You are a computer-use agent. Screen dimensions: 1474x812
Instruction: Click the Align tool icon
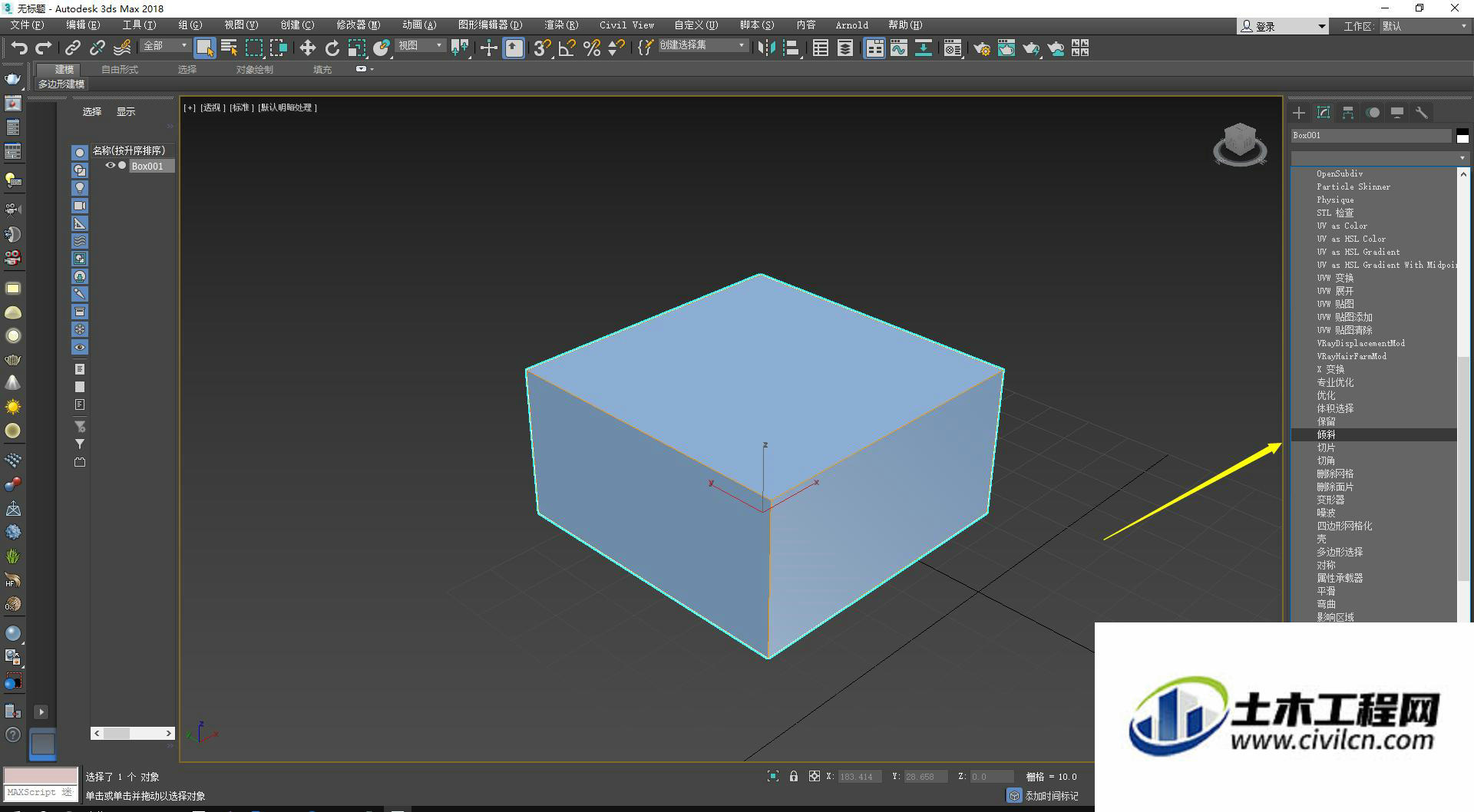(x=792, y=48)
